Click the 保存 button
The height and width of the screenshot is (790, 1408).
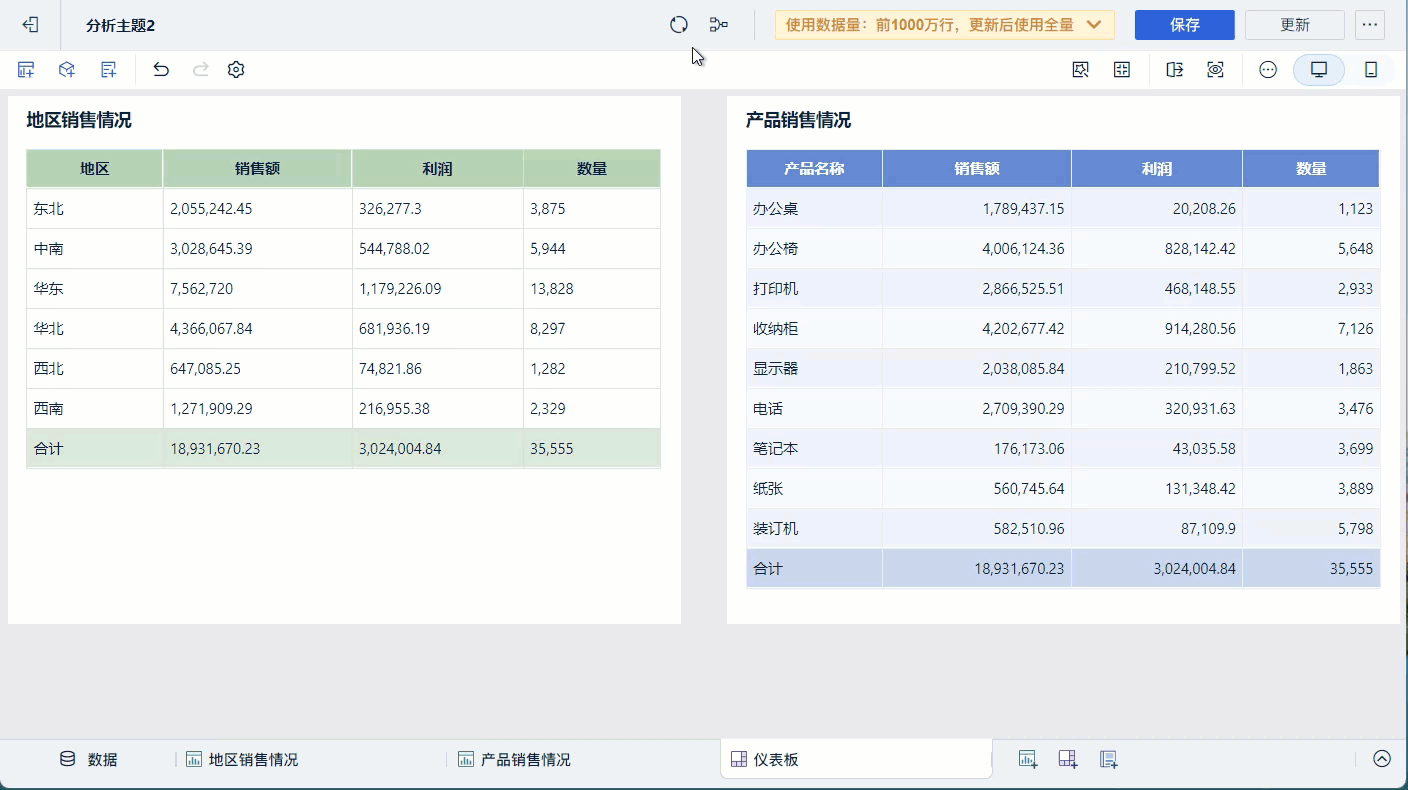tap(1185, 25)
